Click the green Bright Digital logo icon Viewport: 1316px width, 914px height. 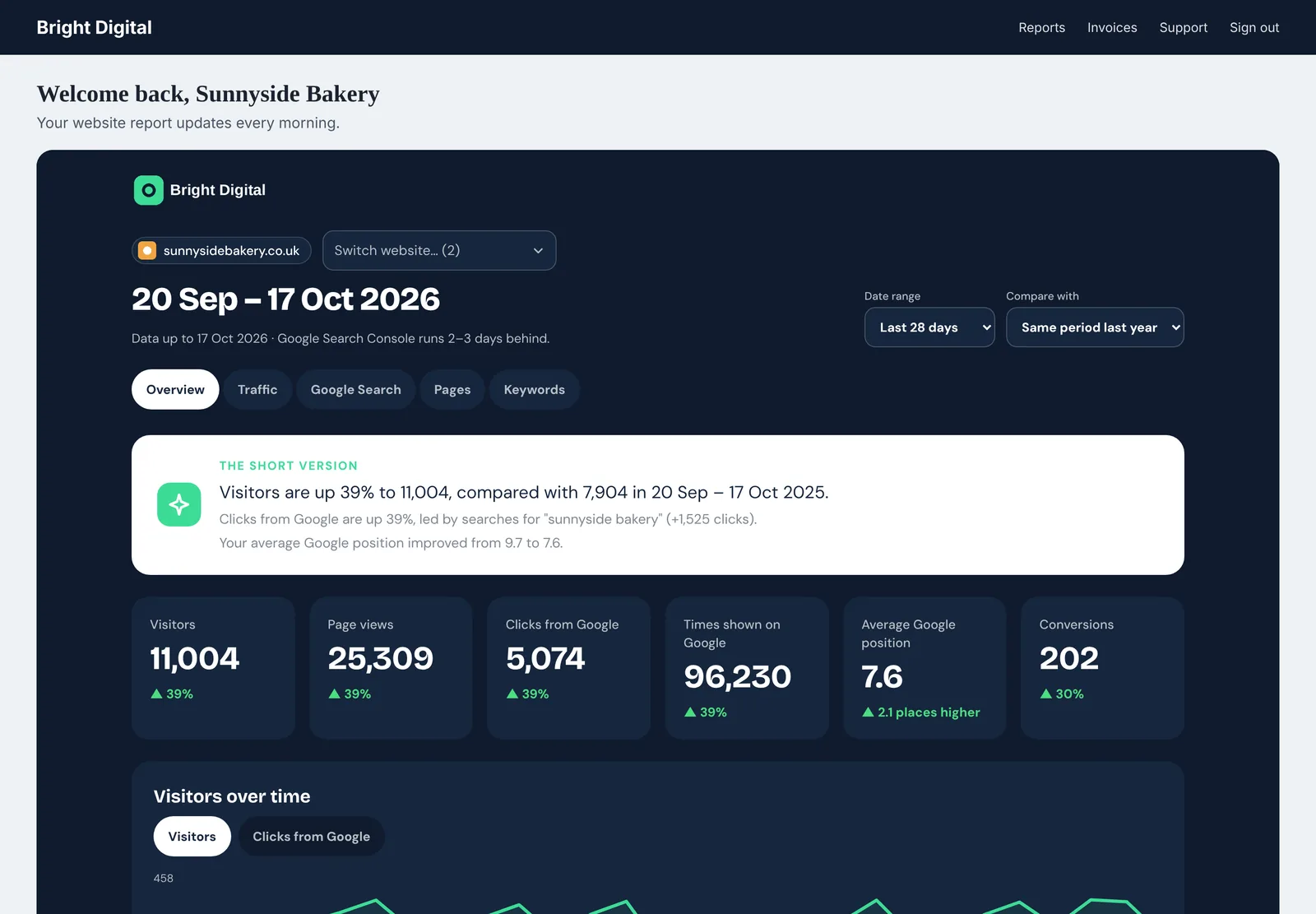pos(148,190)
